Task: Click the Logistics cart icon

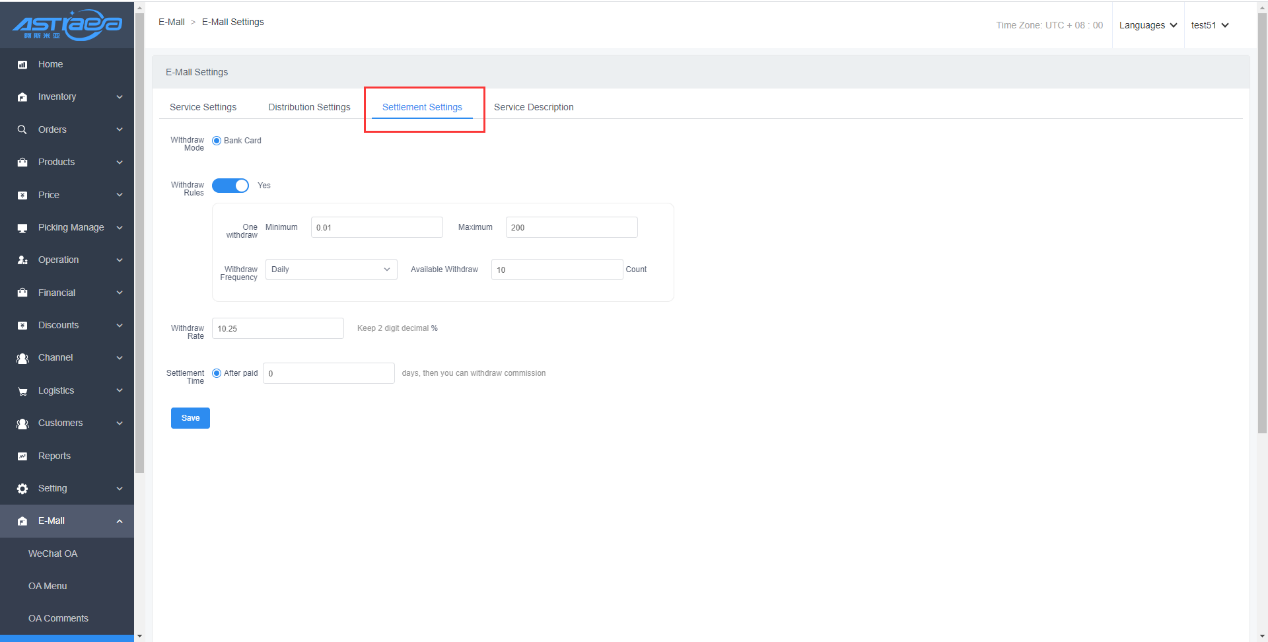Action: pyautogui.click(x=22, y=391)
